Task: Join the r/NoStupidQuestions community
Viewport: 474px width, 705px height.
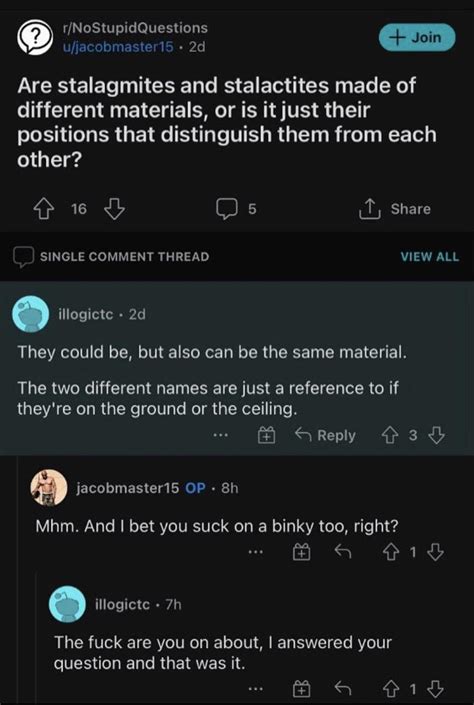Action: pos(417,37)
